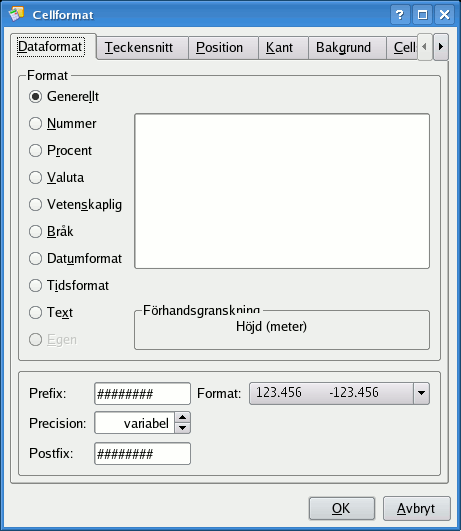Click the Prefix input field
The image size is (461, 531).
click(142, 394)
